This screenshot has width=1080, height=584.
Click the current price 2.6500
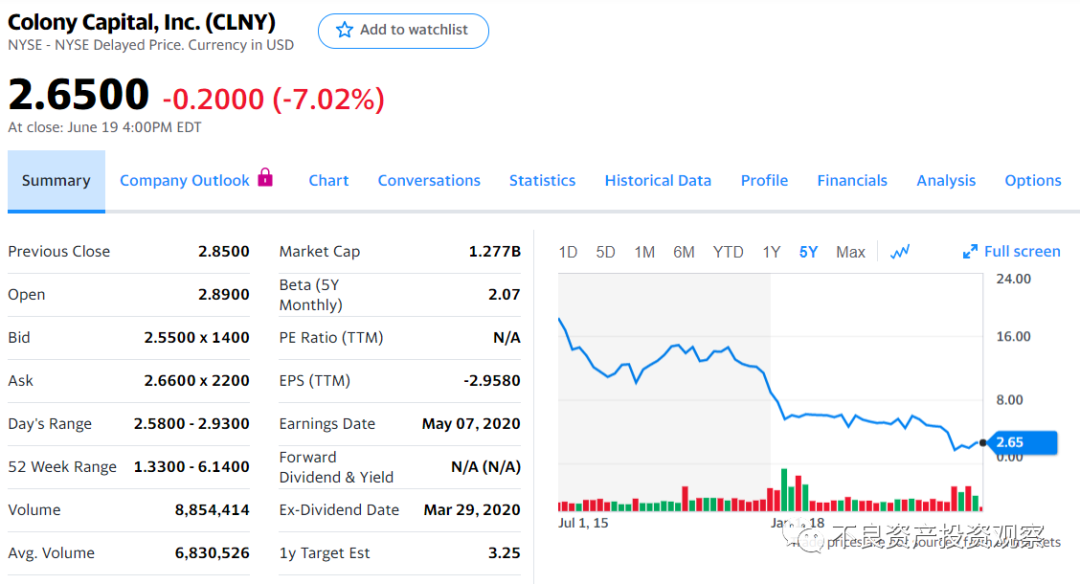click(79, 94)
